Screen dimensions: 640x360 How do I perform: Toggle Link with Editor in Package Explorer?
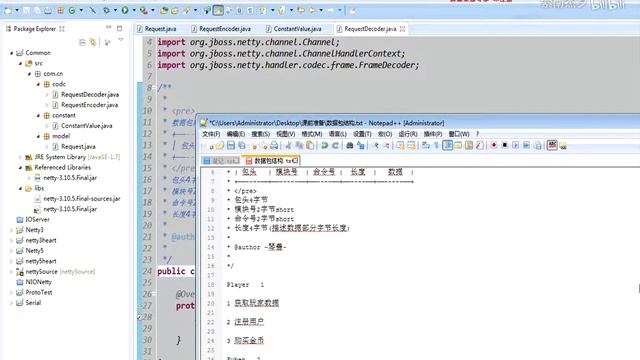tap(93, 42)
